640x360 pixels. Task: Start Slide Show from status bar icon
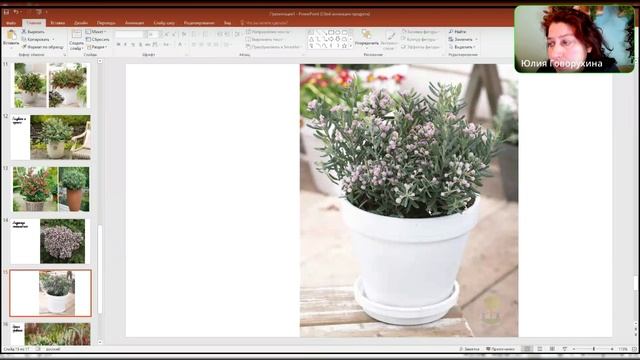coord(564,349)
